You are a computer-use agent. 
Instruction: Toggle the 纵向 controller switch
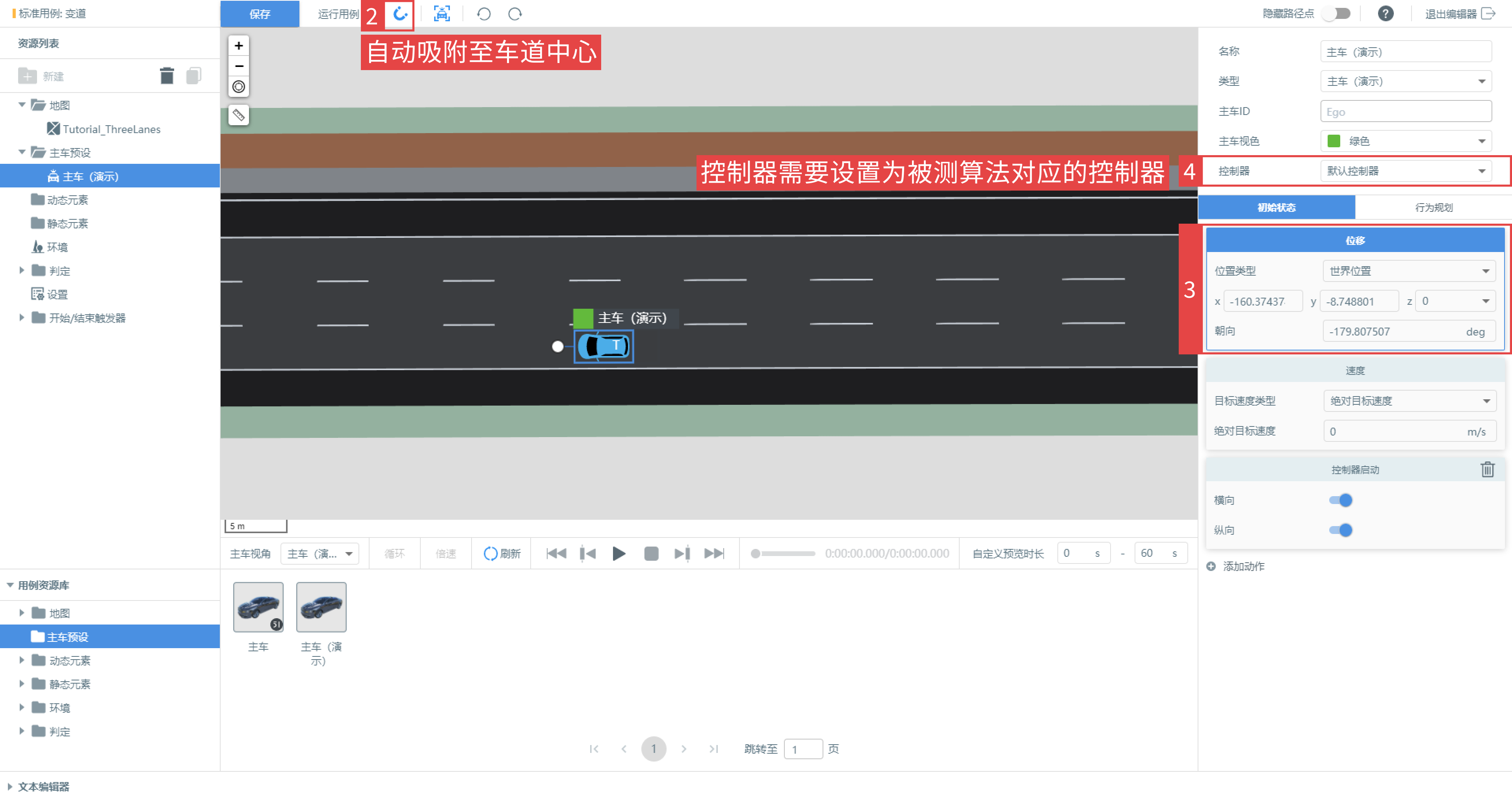click(x=1341, y=530)
